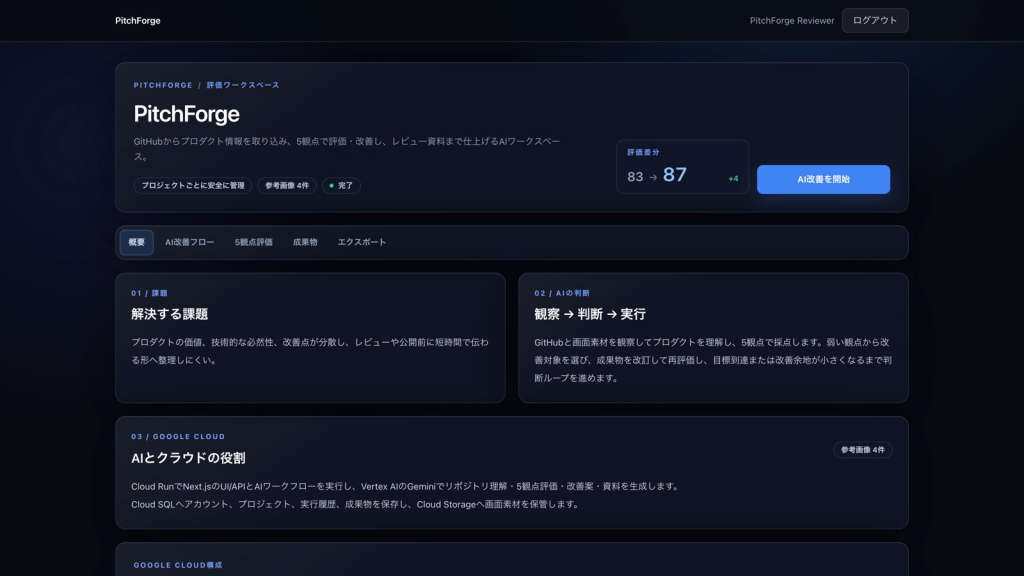Click the previous score 83
Image resolution: width=1024 pixels, height=576 pixels.
(635, 177)
